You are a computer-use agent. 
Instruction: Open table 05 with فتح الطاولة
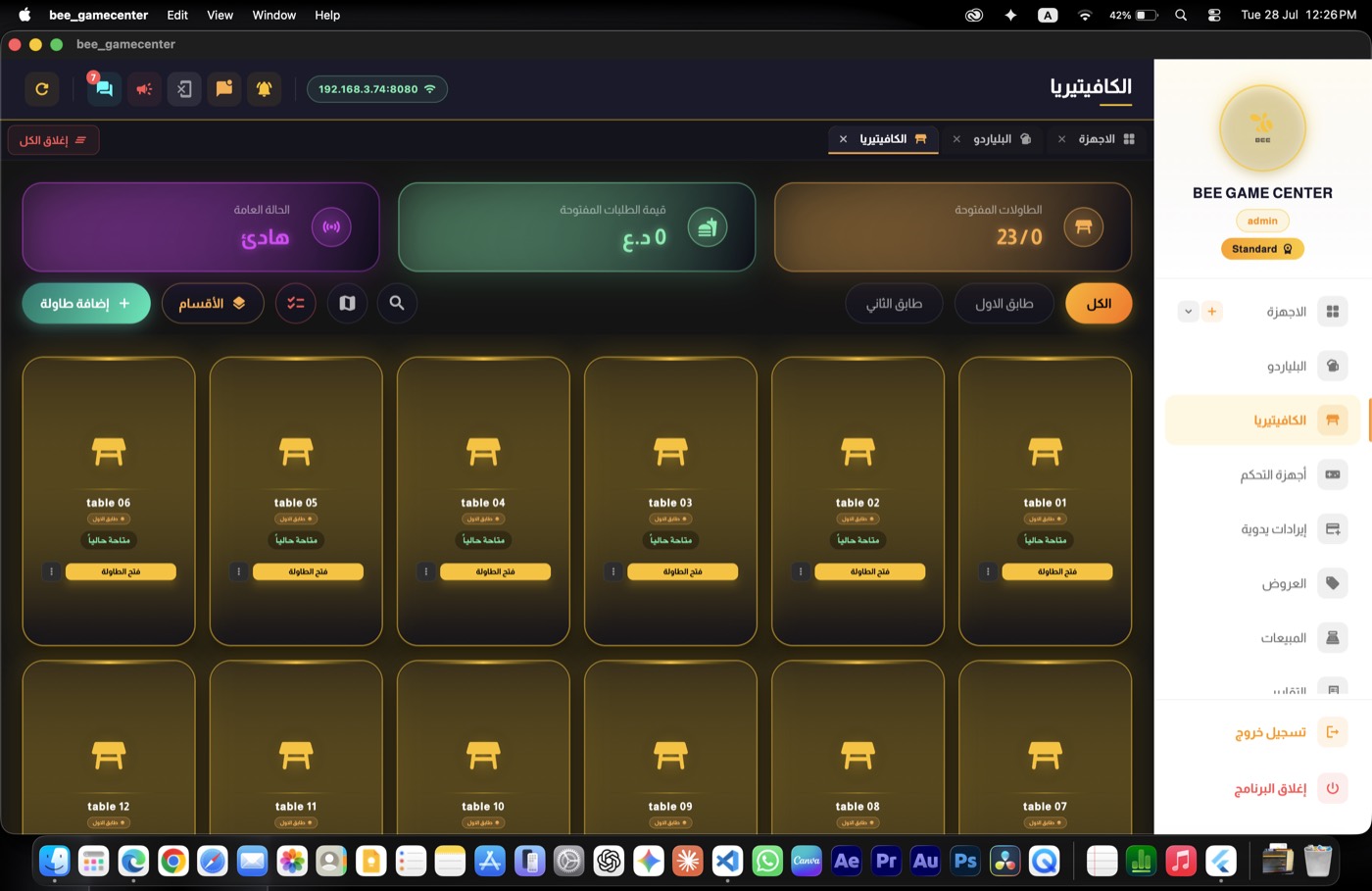309,571
